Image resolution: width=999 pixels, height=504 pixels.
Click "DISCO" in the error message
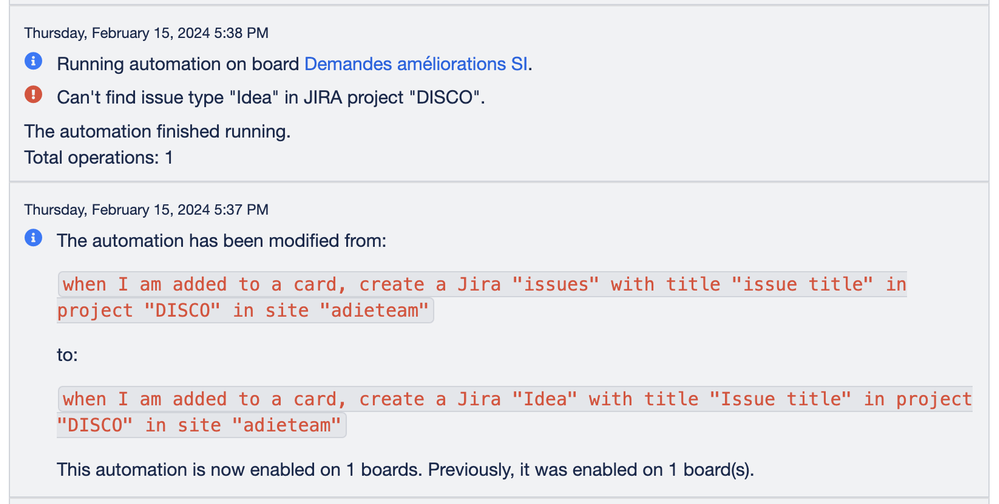(443, 97)
